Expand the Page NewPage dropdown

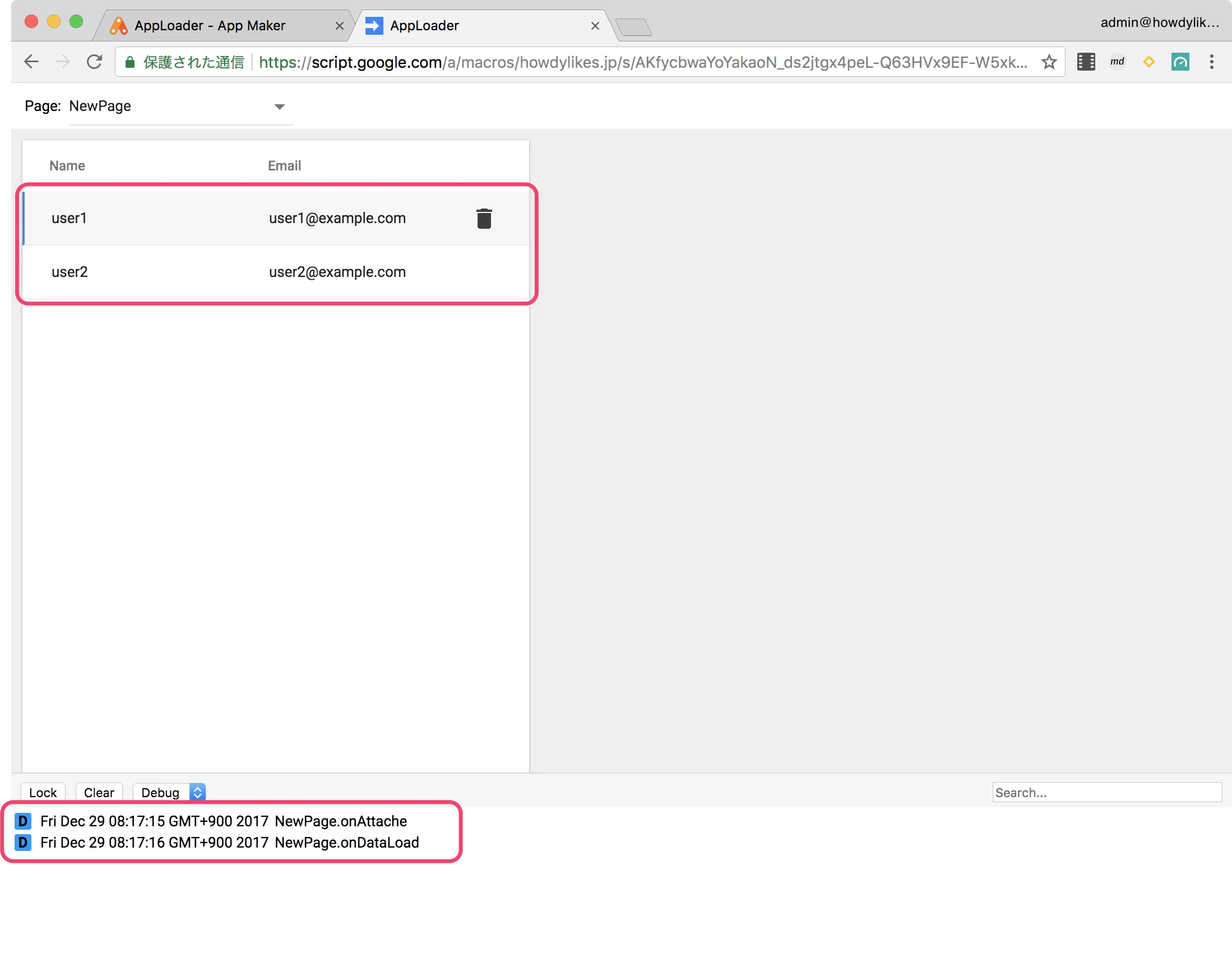pos(180,107)
